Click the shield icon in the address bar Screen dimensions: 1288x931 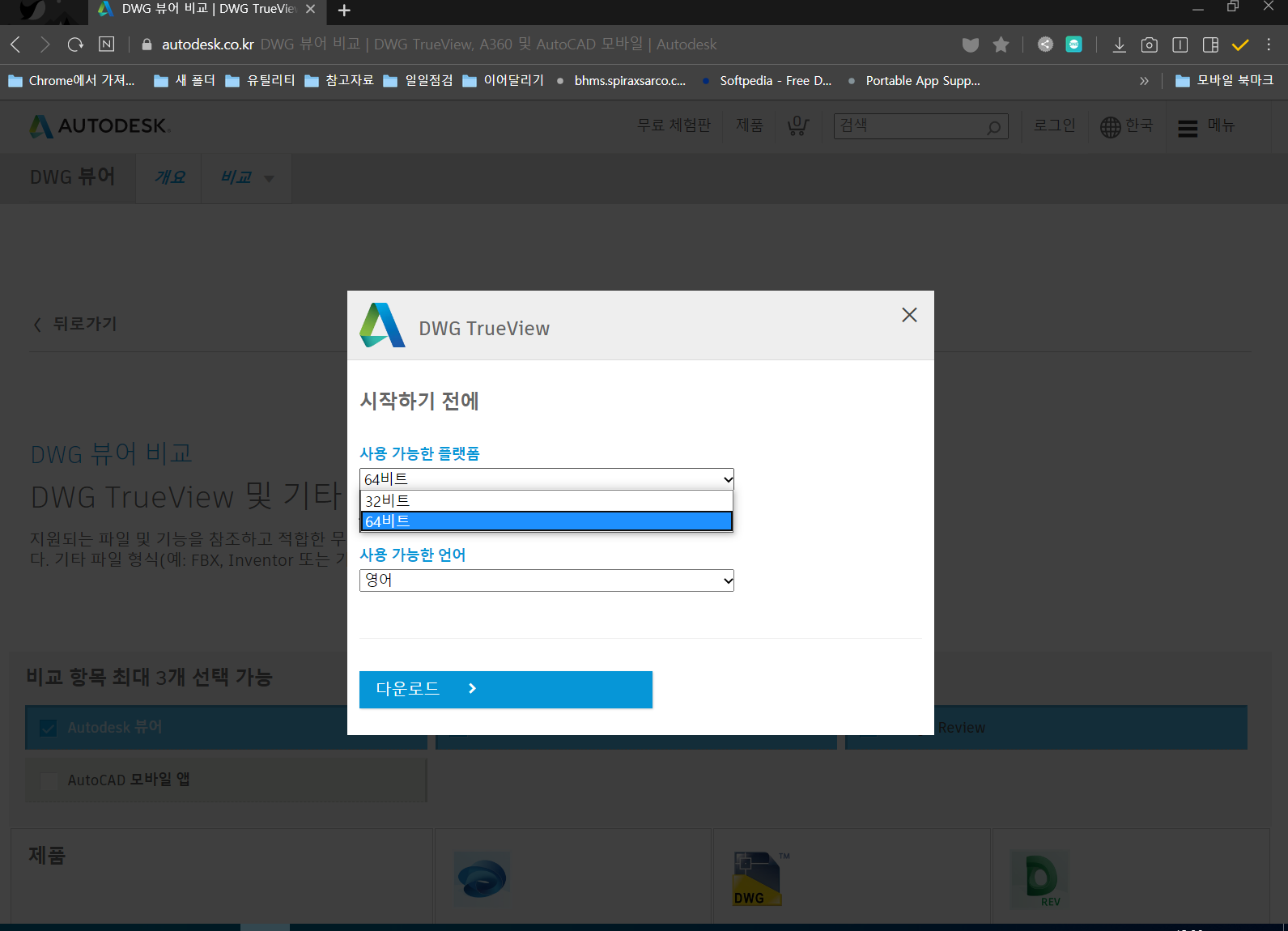(x=970, y=45)
